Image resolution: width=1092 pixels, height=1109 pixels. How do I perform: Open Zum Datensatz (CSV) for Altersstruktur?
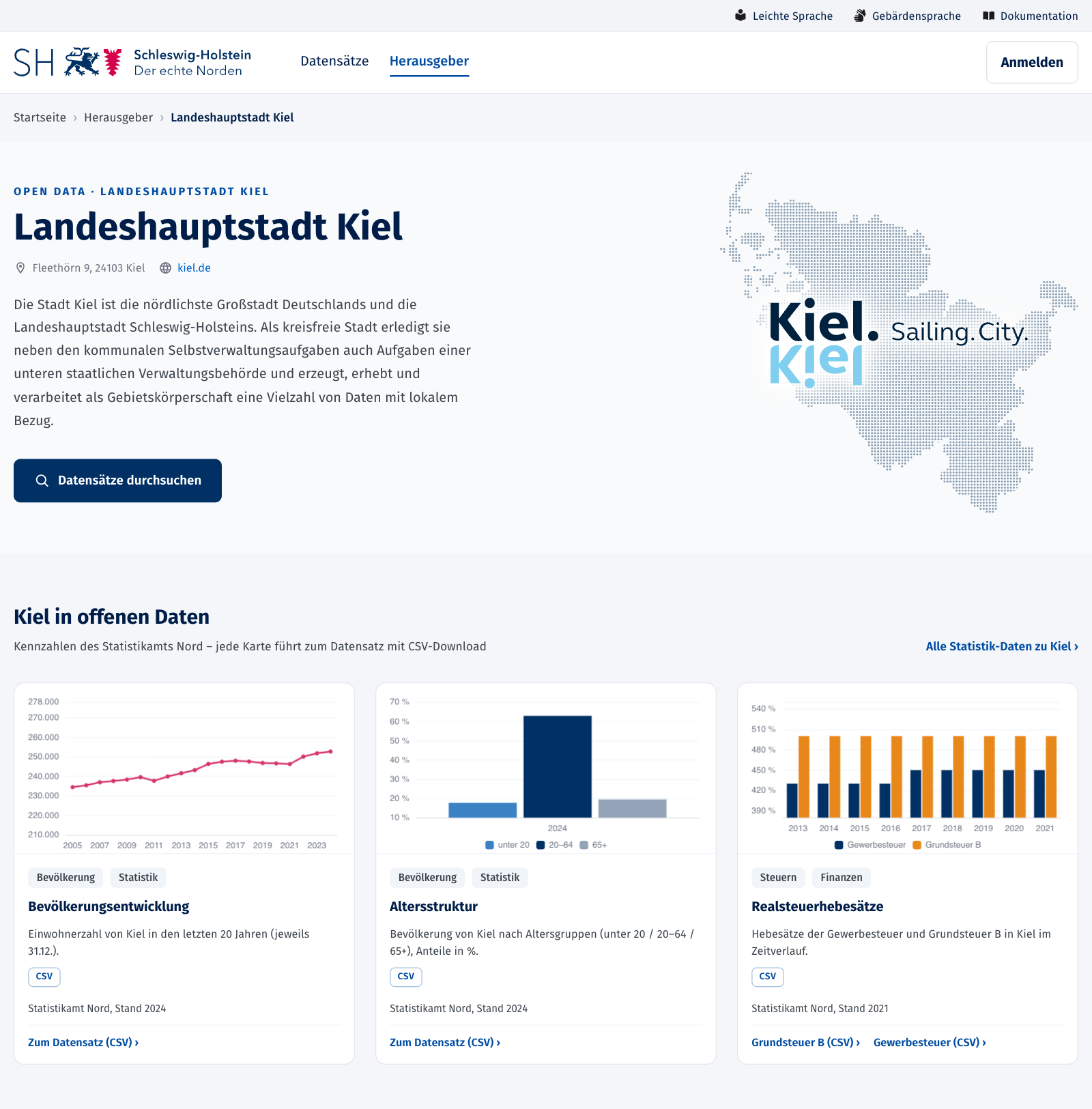(445, 1042)
